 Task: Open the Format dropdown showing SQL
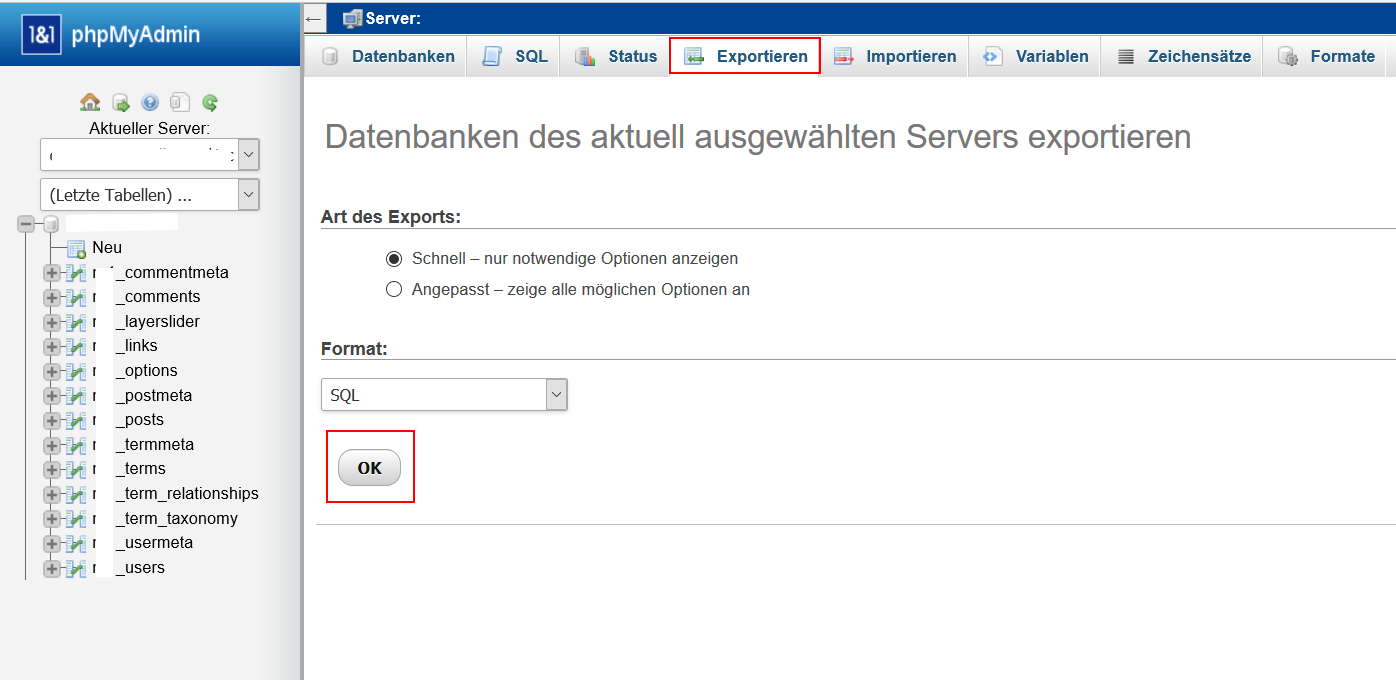[x=556, y=394]
